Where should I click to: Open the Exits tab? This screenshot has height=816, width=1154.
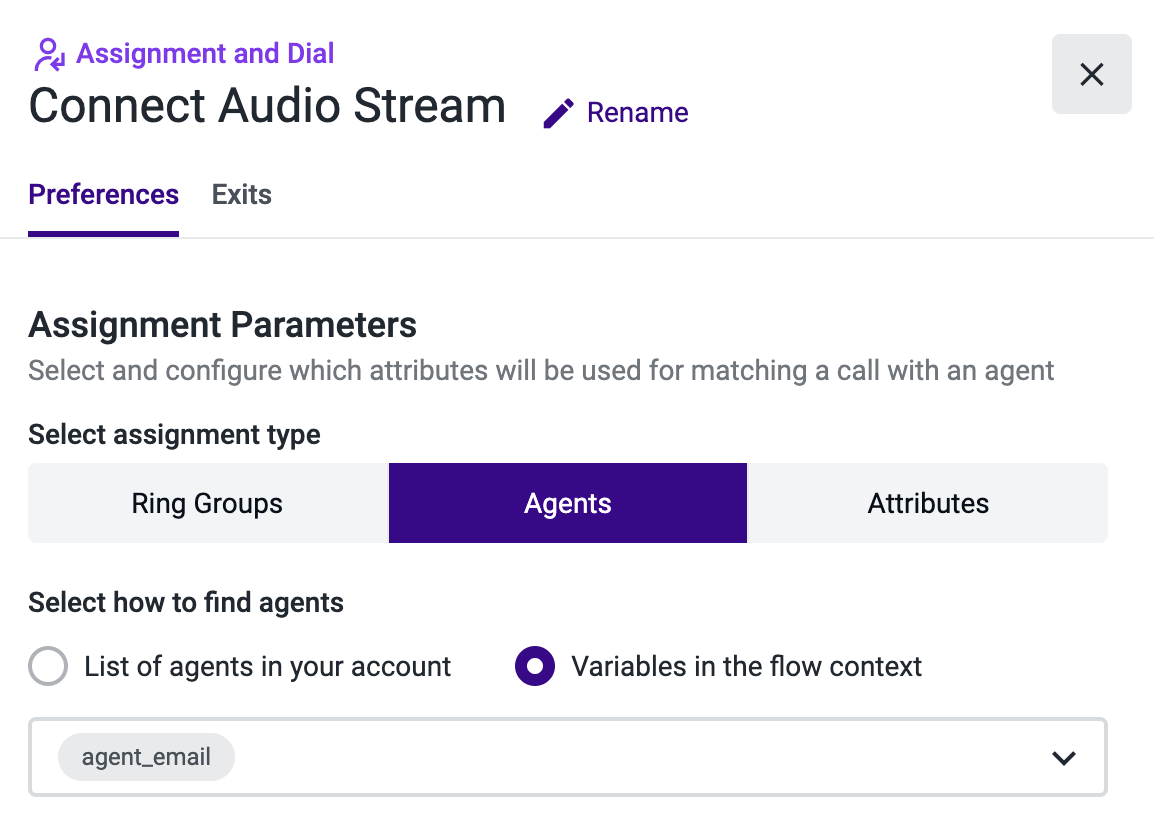click(241, 194)
